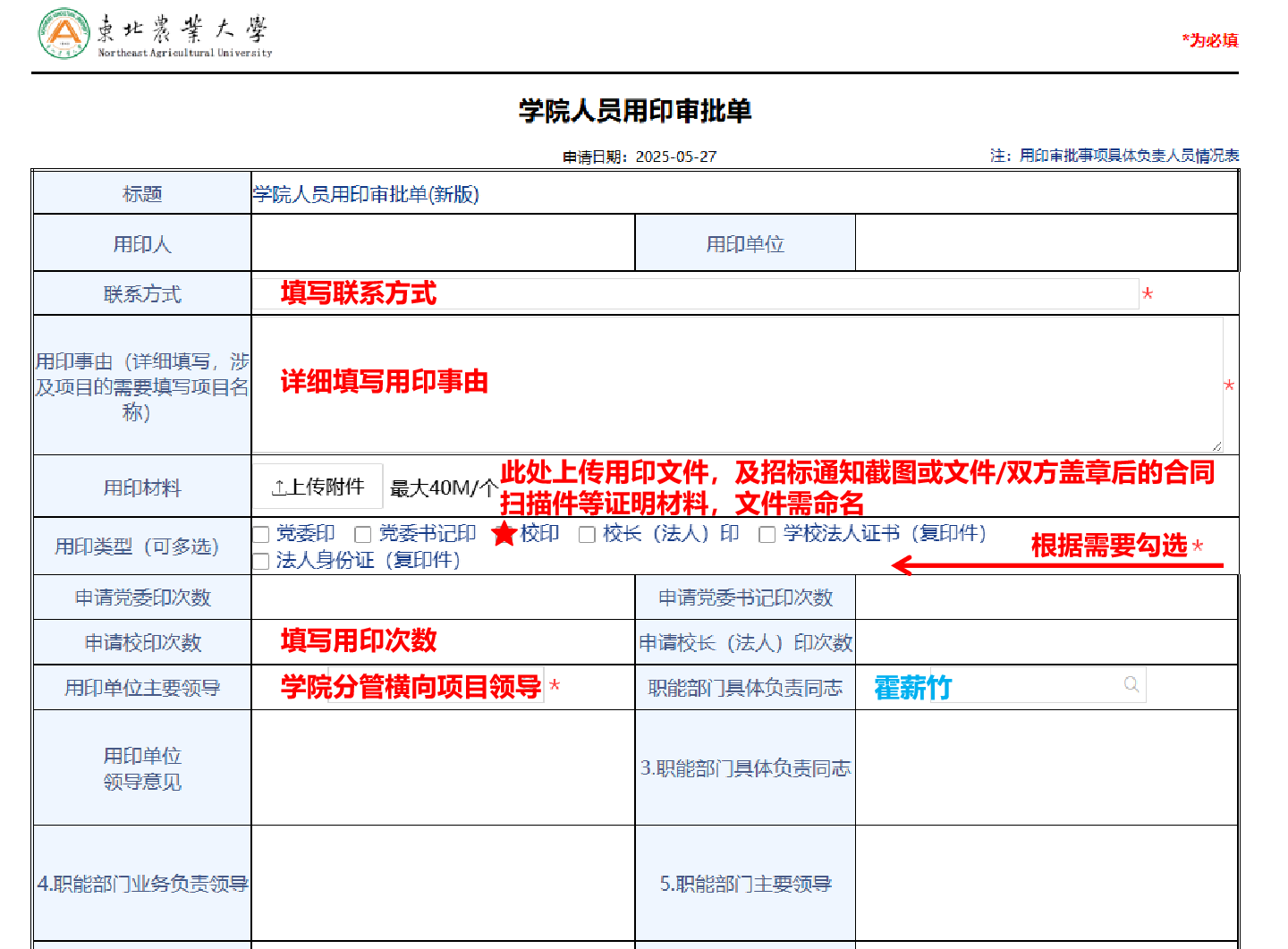The width and height of the screenshot is (1288, 949).
Task: Click the red star marking 校印
Action: [x=504, y=534]
